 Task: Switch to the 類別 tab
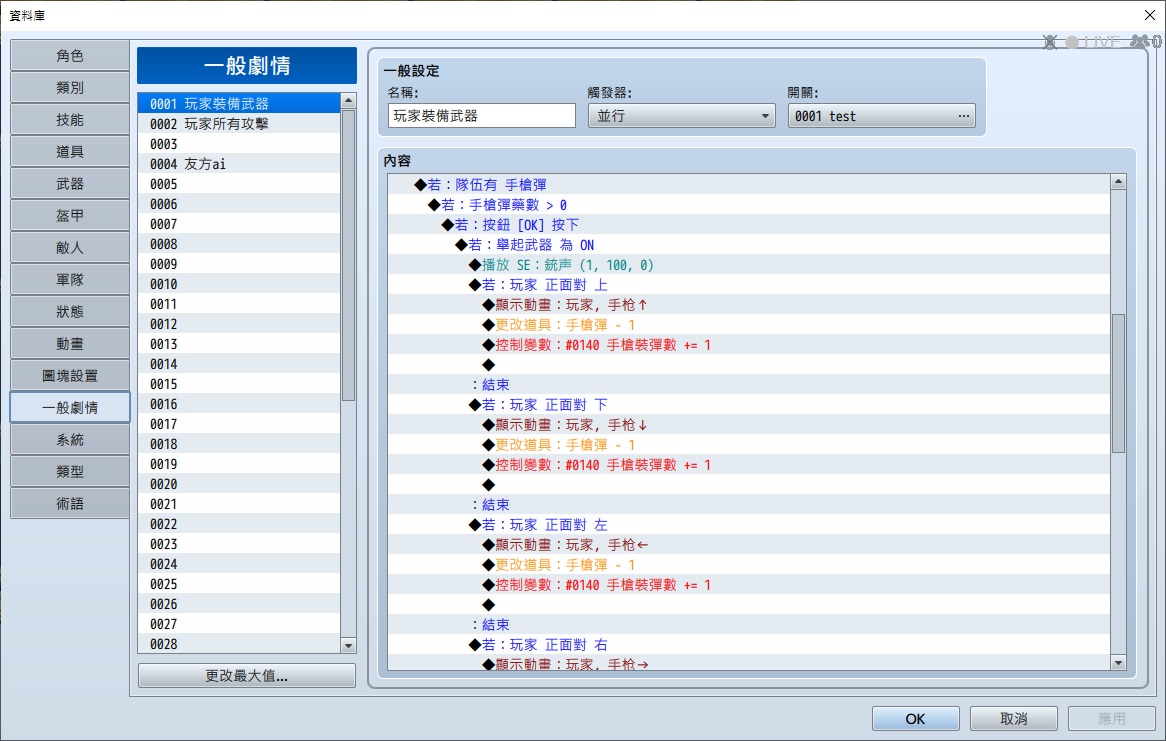70,88
